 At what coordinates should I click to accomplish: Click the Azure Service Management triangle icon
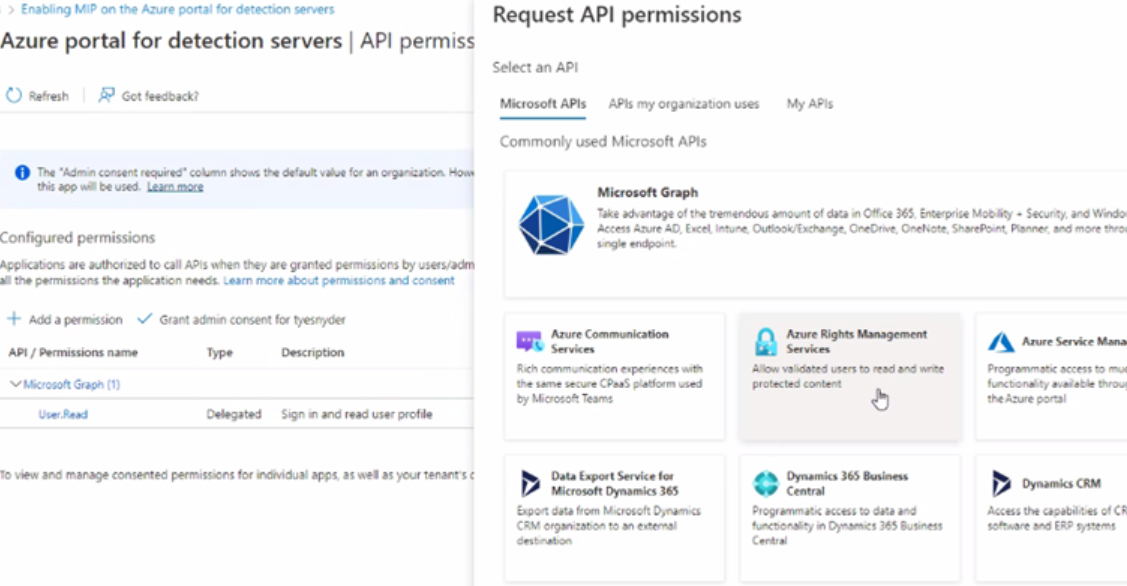click(1000, 342)
